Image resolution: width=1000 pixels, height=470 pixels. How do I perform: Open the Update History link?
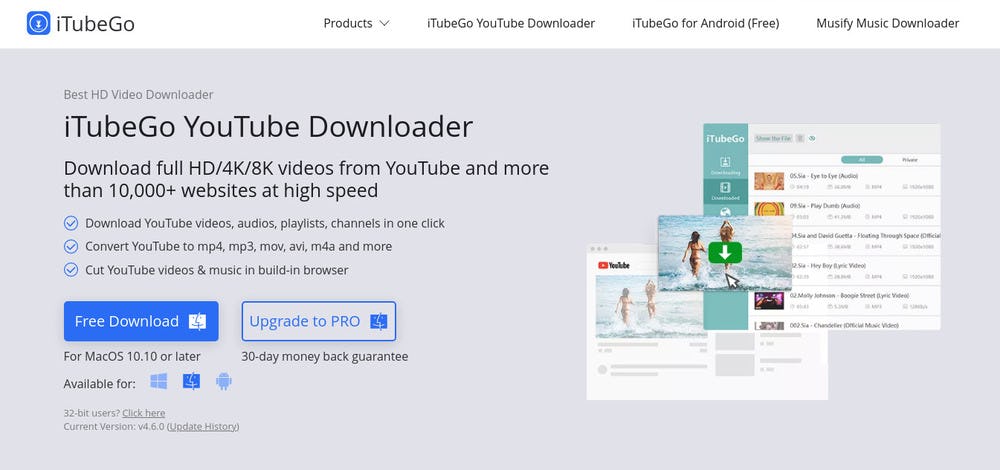coord(203,426)
